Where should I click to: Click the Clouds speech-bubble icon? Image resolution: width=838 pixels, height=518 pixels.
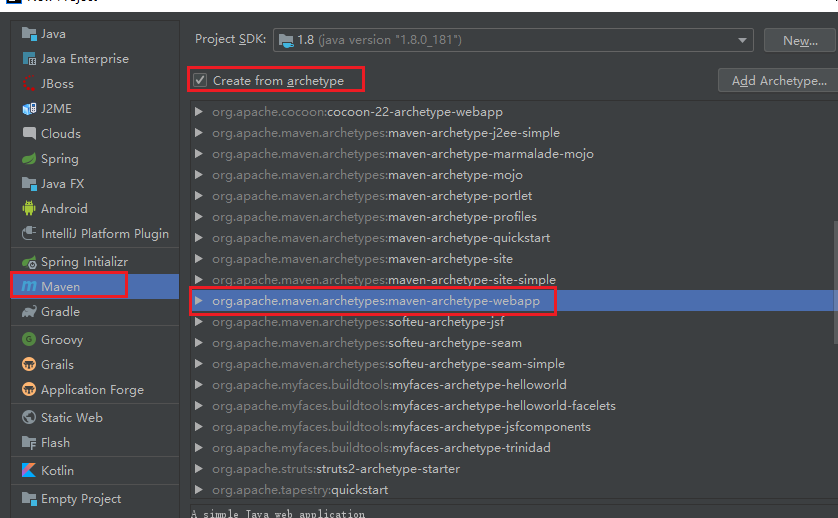(x=29, y=133)
